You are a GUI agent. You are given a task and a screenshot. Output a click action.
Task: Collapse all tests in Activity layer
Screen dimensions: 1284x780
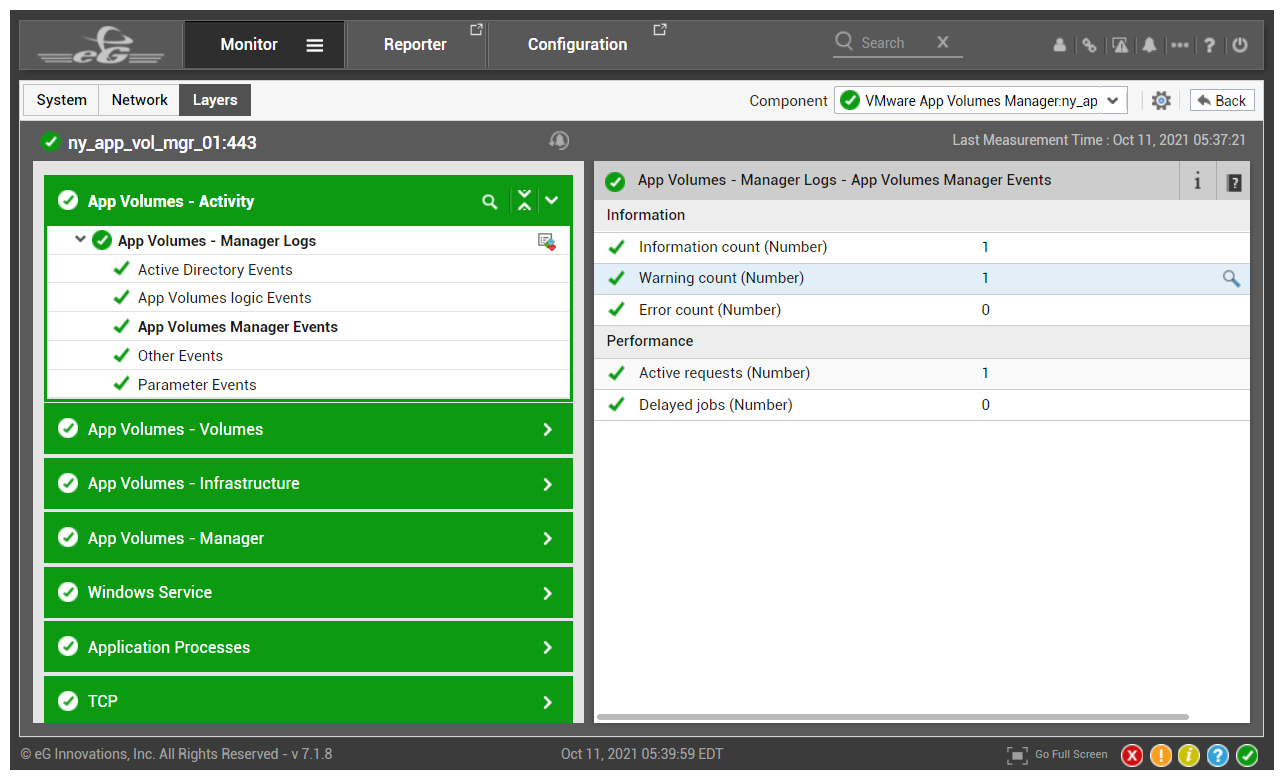(524, 201)
